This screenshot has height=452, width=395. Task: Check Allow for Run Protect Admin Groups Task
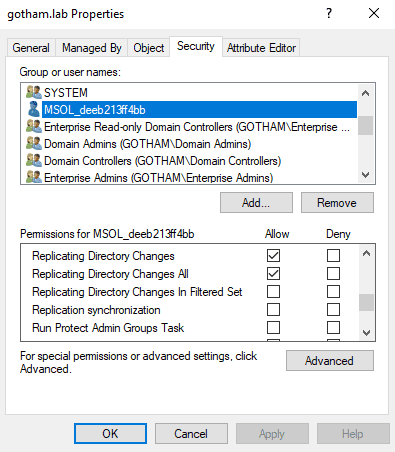click(273, 328)
